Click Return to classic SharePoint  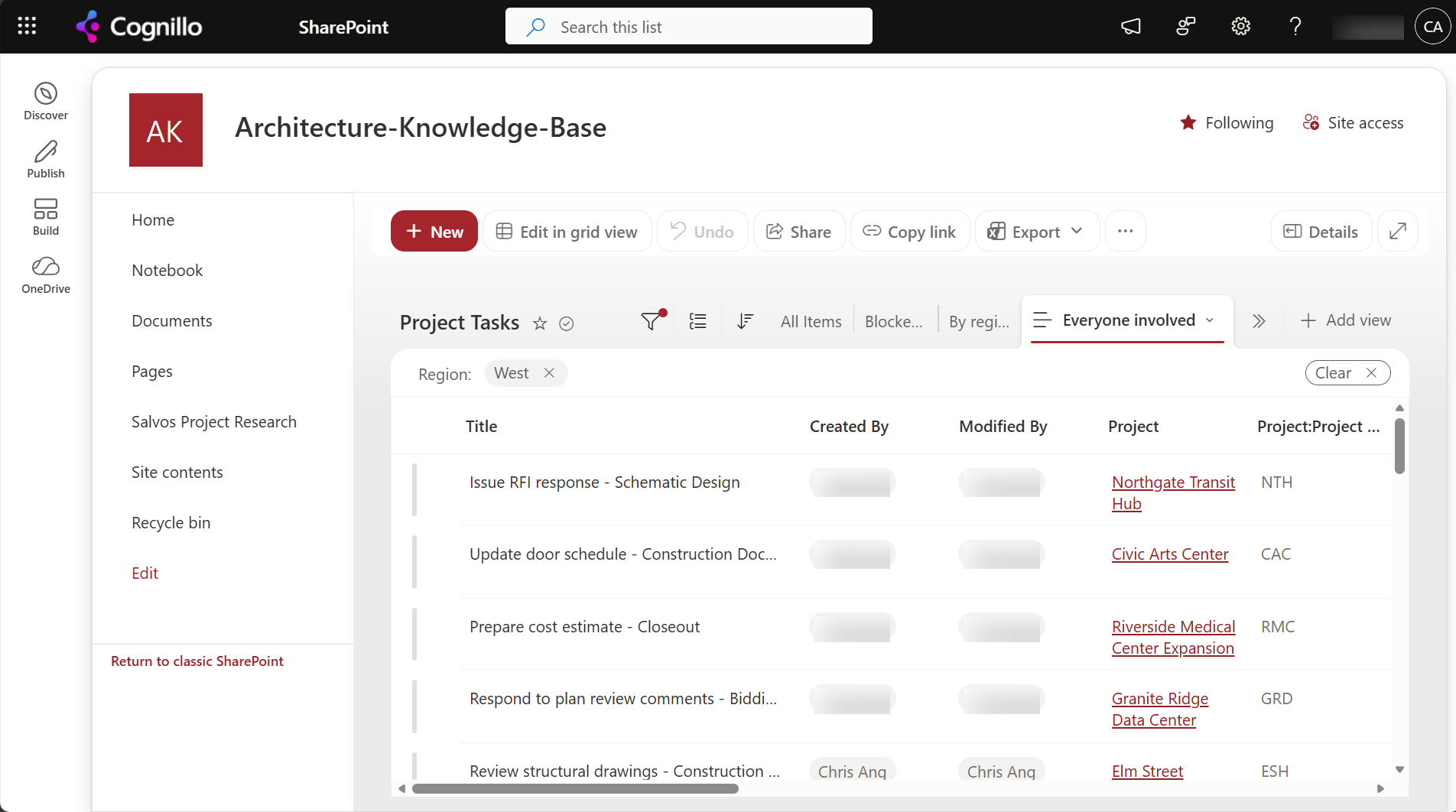point(197,661)
